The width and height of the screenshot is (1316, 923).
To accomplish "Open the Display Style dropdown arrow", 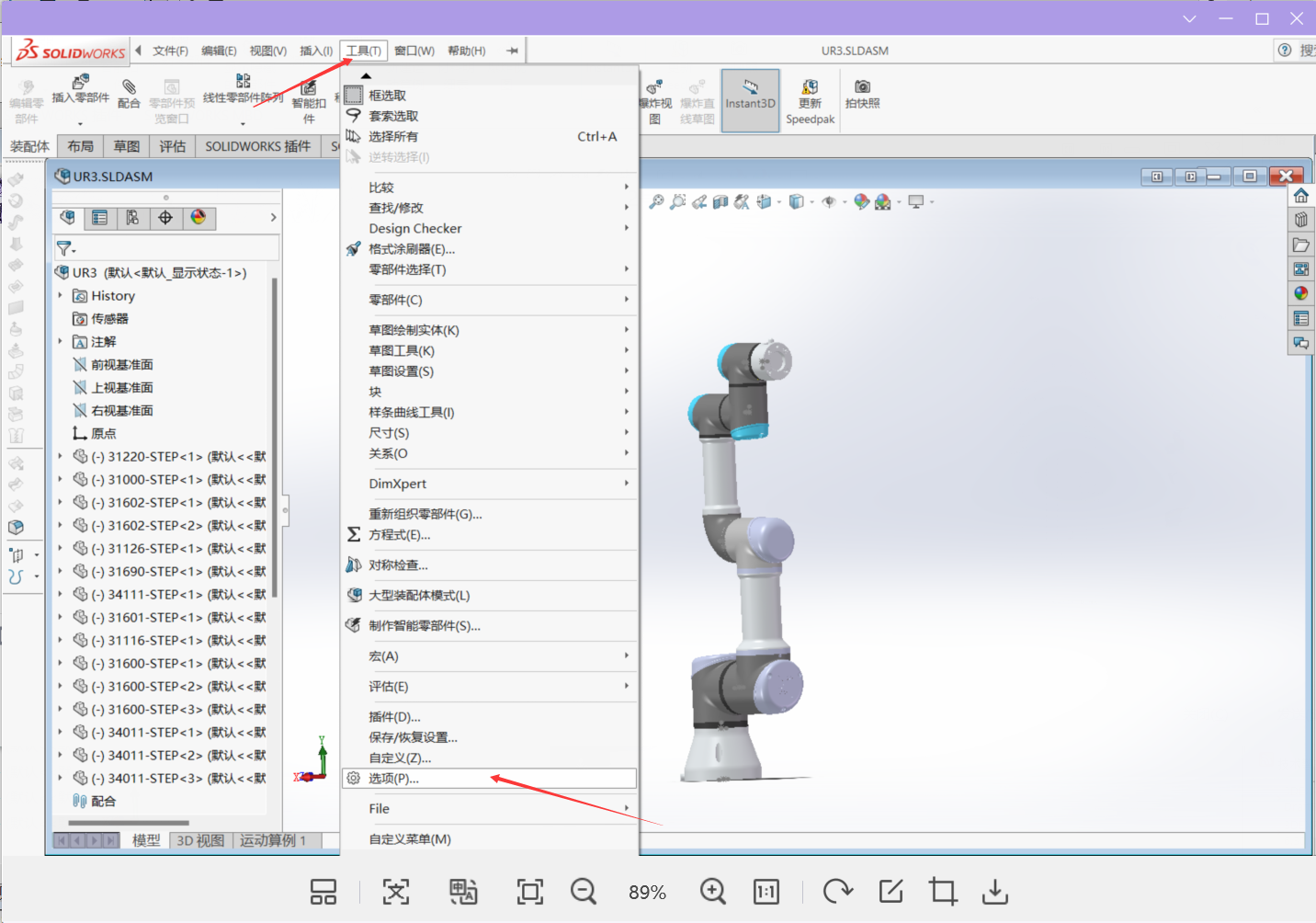I will pos(812,201).
